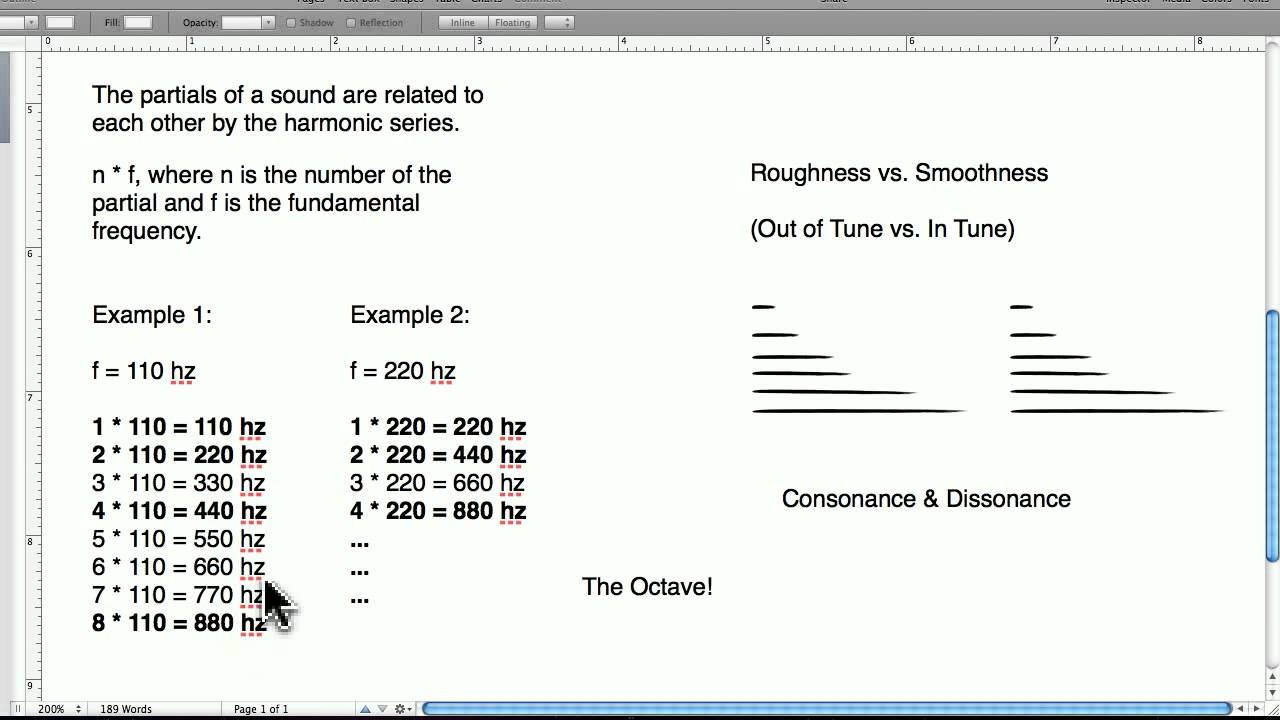Click the text 'Consonance & Dissonance'
The height and width of the screenshot is (720, 1280).
pos(926,499)
